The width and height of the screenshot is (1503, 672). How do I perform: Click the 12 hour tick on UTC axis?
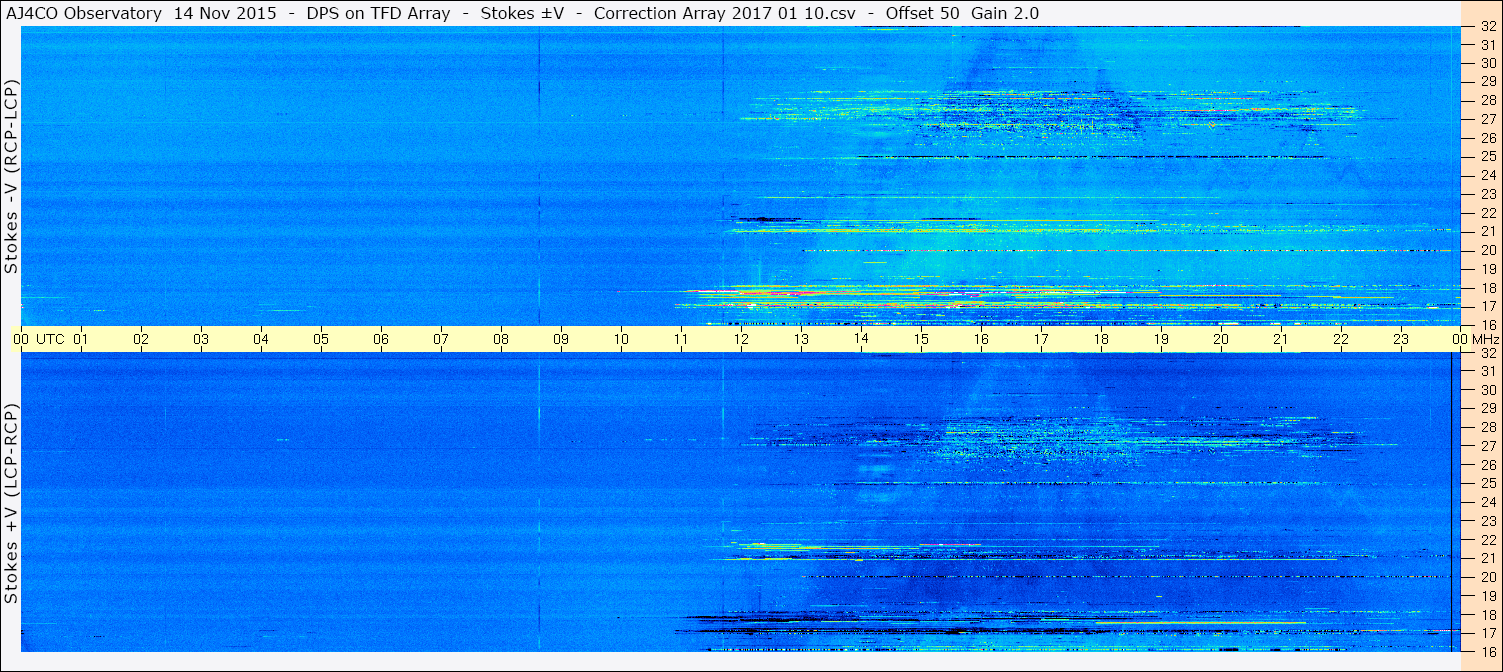pyautogui.click(x=741, y=339)
